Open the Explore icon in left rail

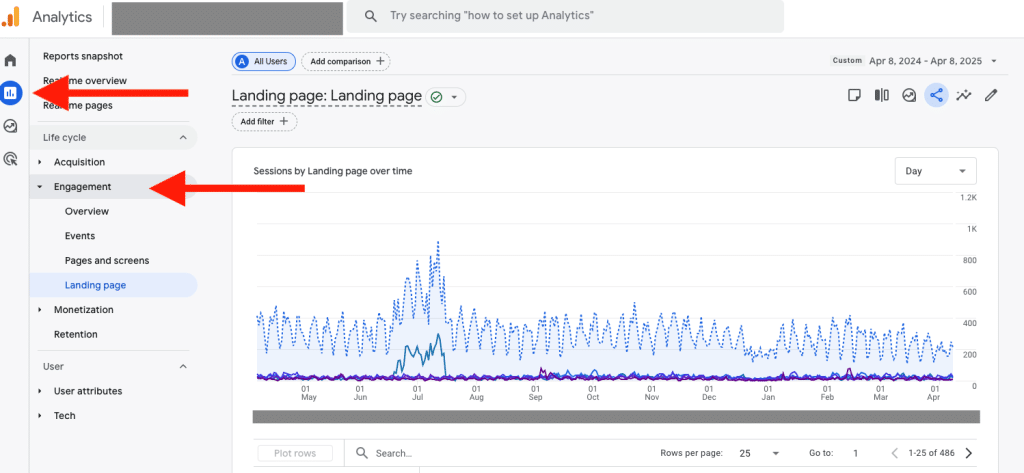tap(11, 126)
